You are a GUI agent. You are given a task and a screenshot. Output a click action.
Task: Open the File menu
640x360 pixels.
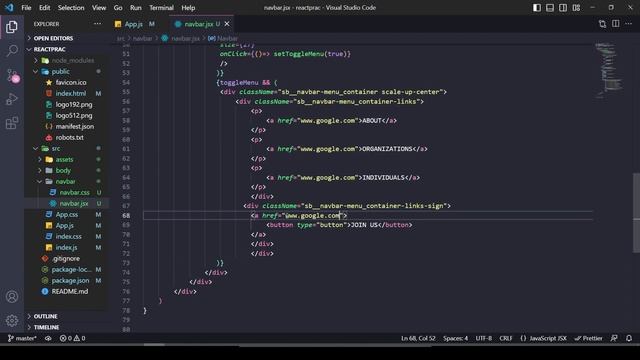26,8
